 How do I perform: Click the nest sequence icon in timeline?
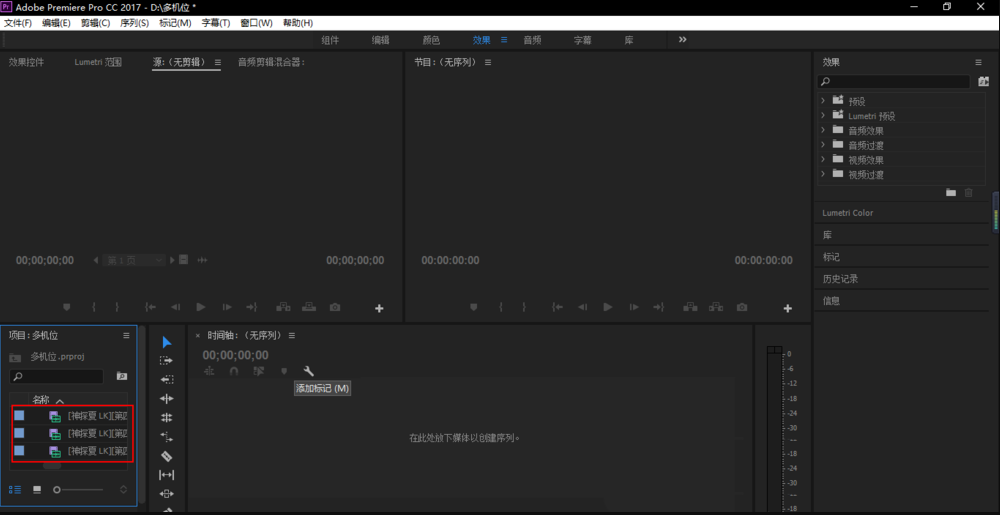click(x=209, y=371)
